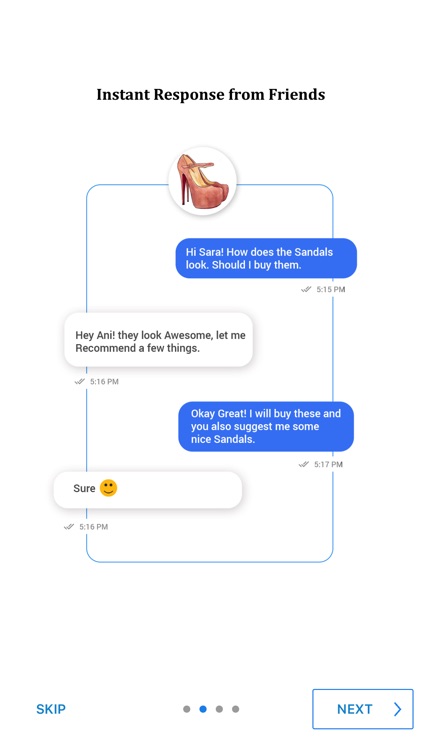Click the double-check icon beside 5:15 PM
This screenshot has height=750, width=422.
[306, 289]
